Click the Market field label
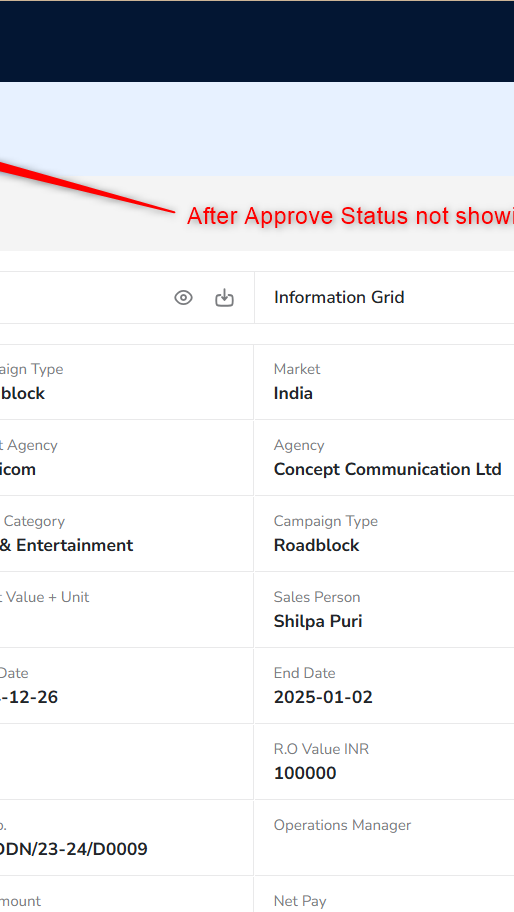The height and width of the screenshot is (912, 514). point(297,369)
